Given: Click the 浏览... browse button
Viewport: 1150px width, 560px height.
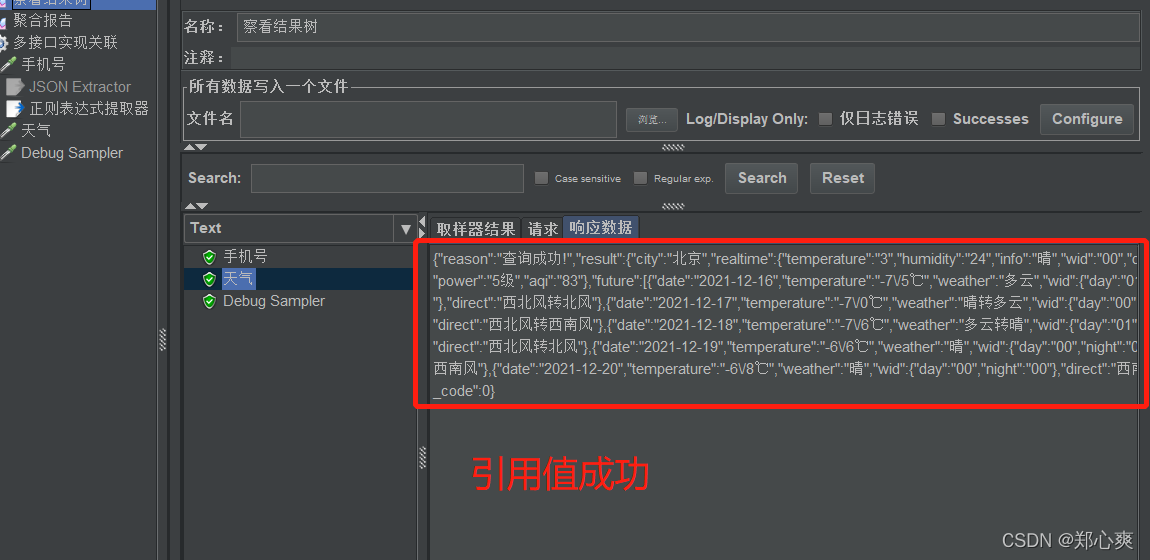Looking at the screenshot, I should click(x=651, y=119).
